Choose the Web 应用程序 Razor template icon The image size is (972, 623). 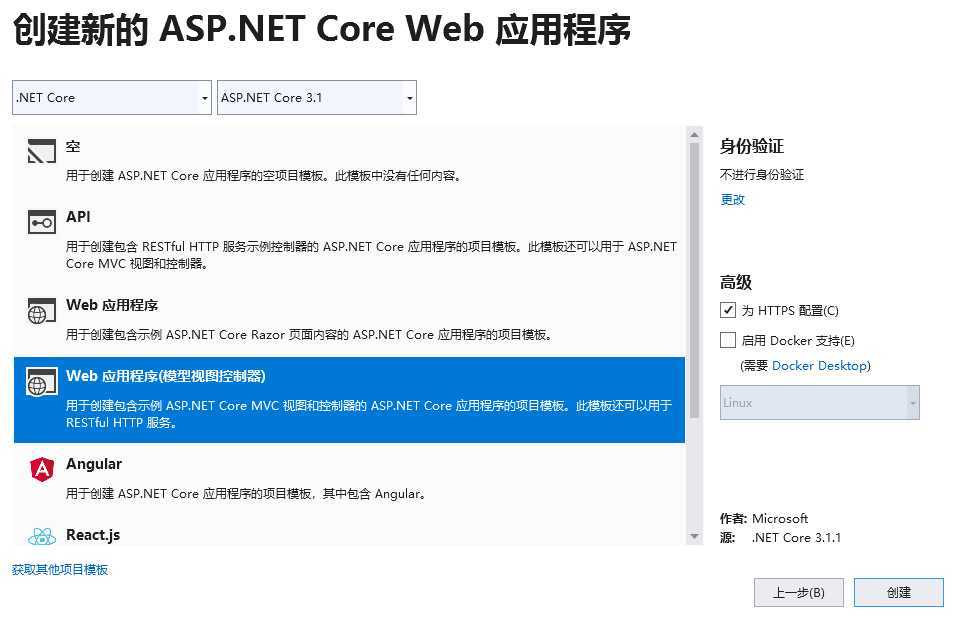coord(42,311)
